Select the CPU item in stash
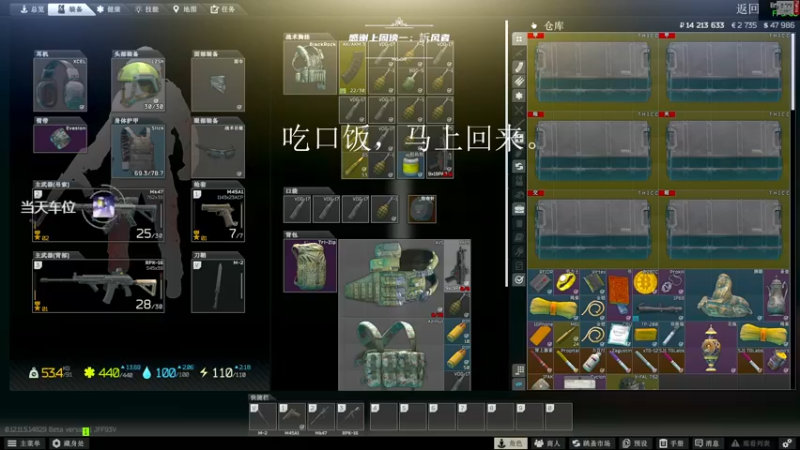 point(619,335)
